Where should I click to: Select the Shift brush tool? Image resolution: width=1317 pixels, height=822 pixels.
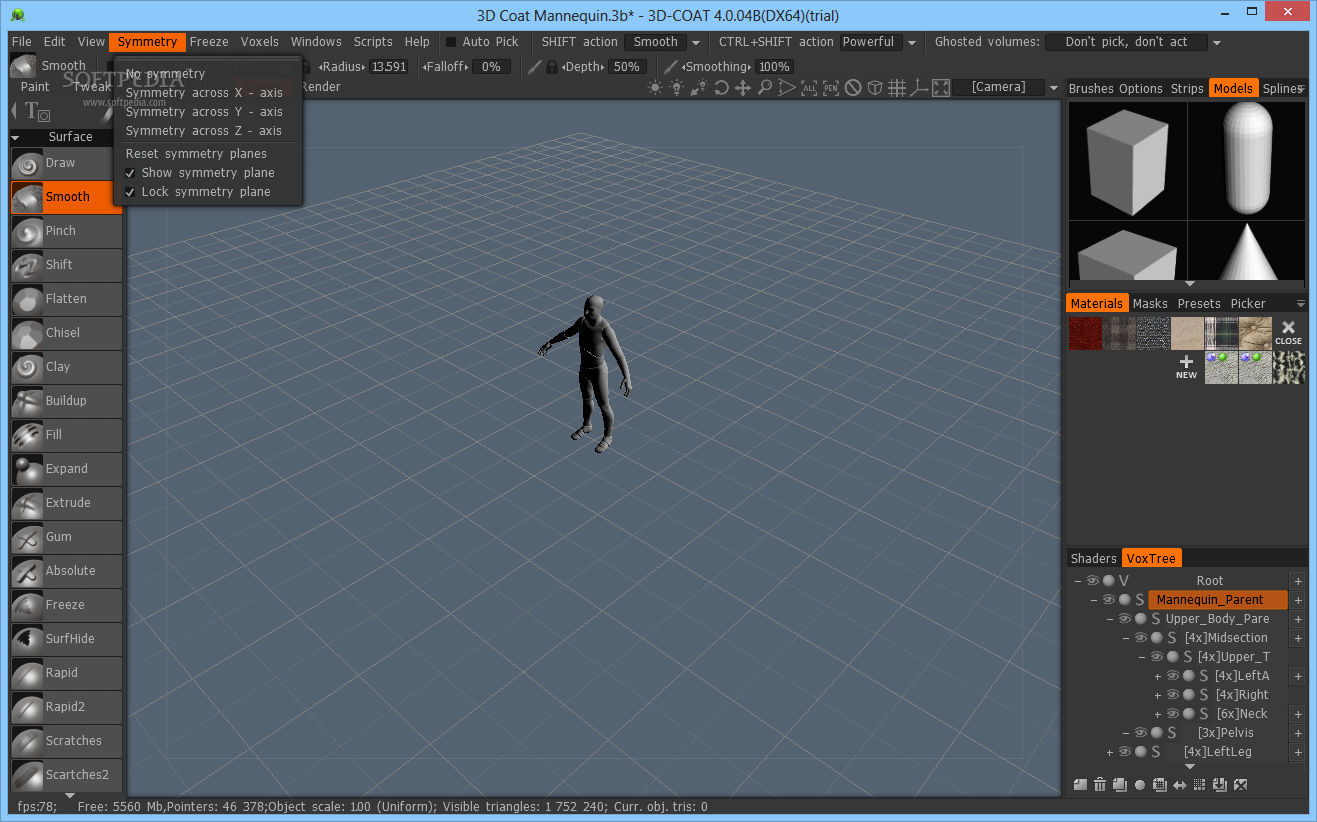pyautogui.click(x=66, y=265)
